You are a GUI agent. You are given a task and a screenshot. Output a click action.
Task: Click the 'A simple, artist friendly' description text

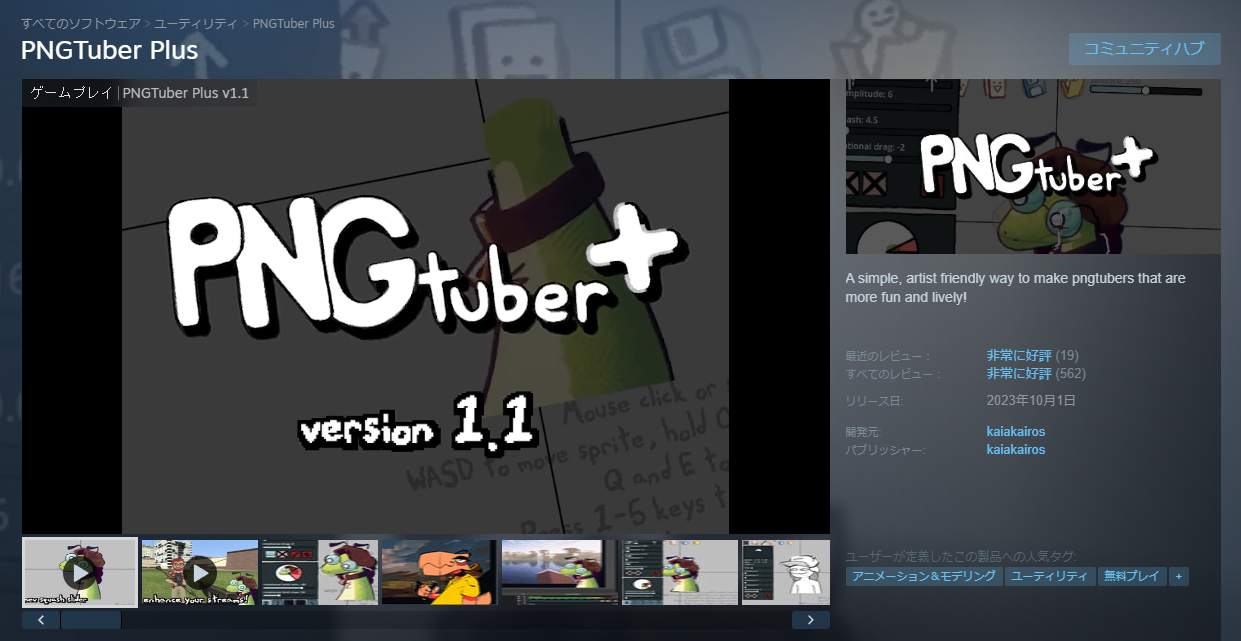1016,288
